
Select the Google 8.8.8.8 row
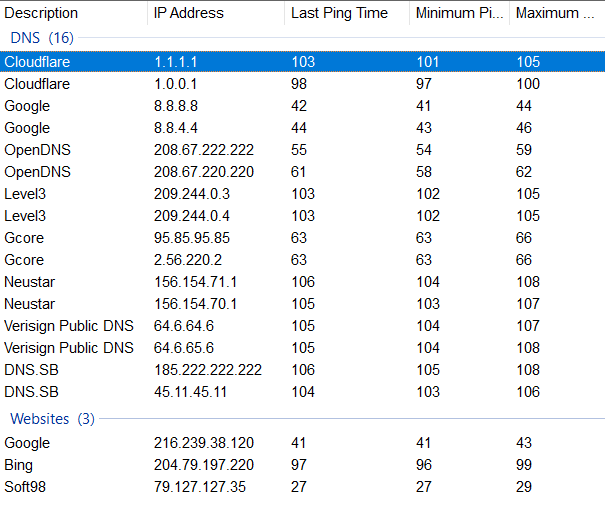302,106
